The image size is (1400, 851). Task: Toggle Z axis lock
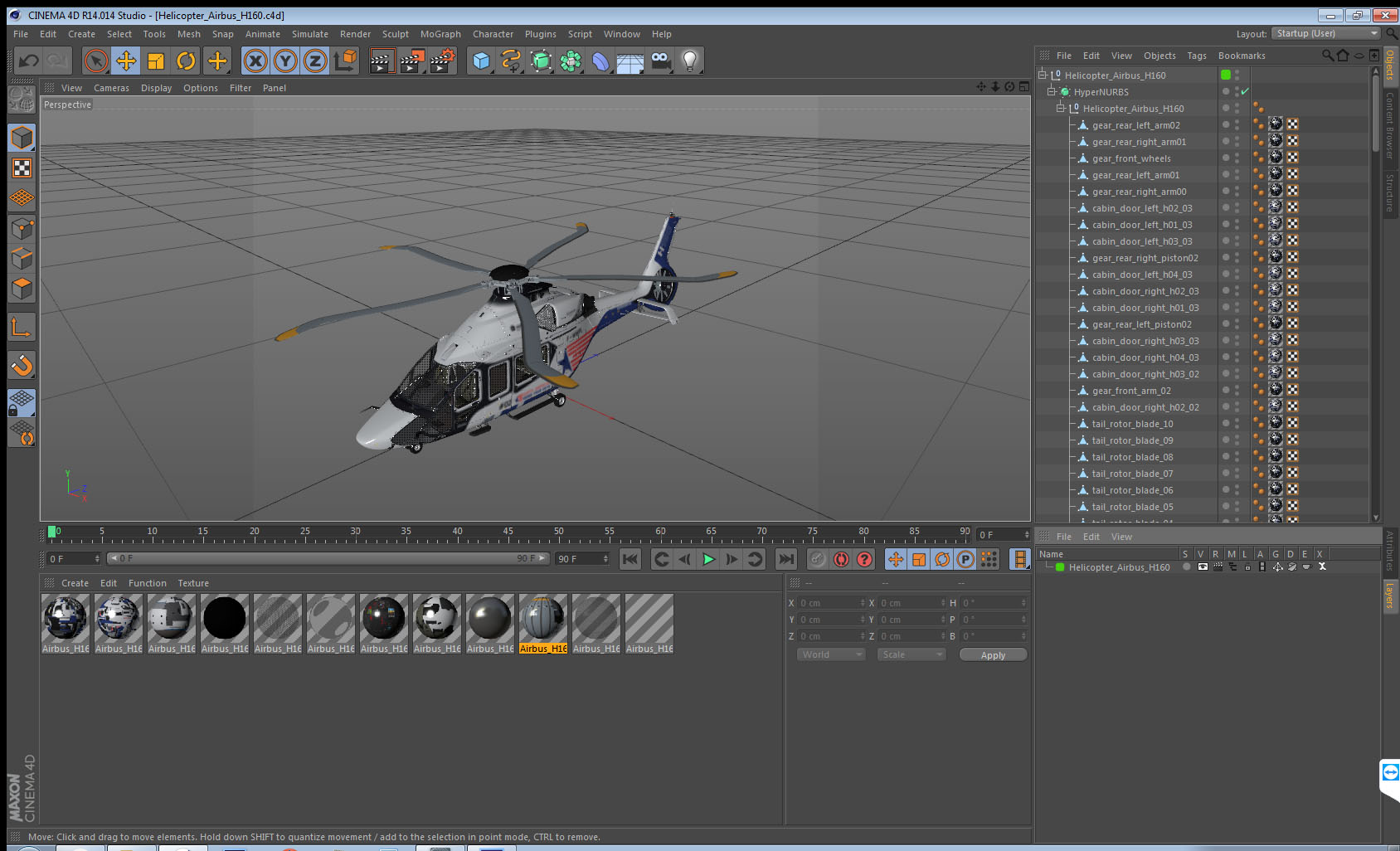315,61
